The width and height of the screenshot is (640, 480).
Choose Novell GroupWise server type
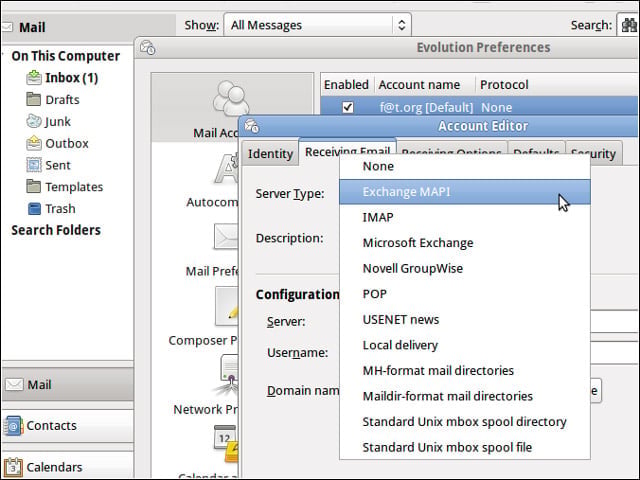tap(464, 269)
